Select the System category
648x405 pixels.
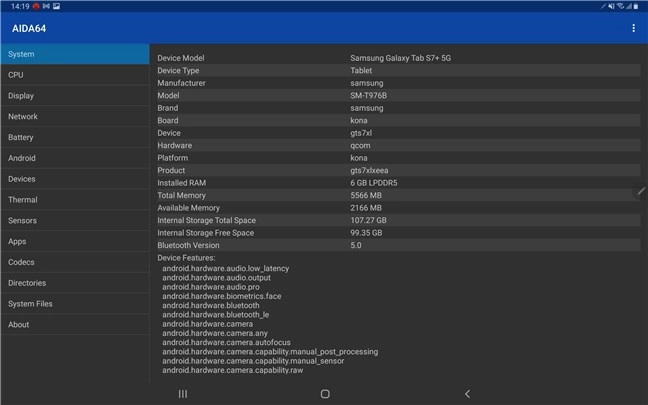click(x=75, y=54)
